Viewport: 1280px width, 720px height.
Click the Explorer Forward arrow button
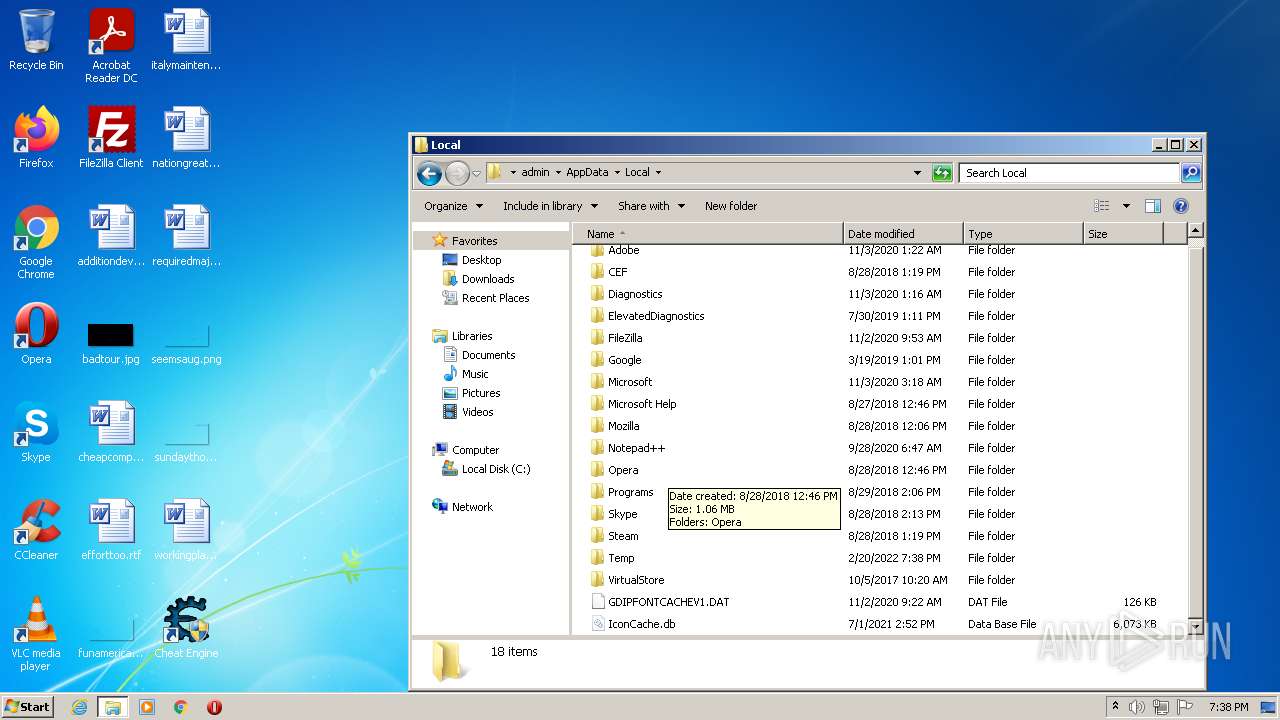[x=457, y=173]
